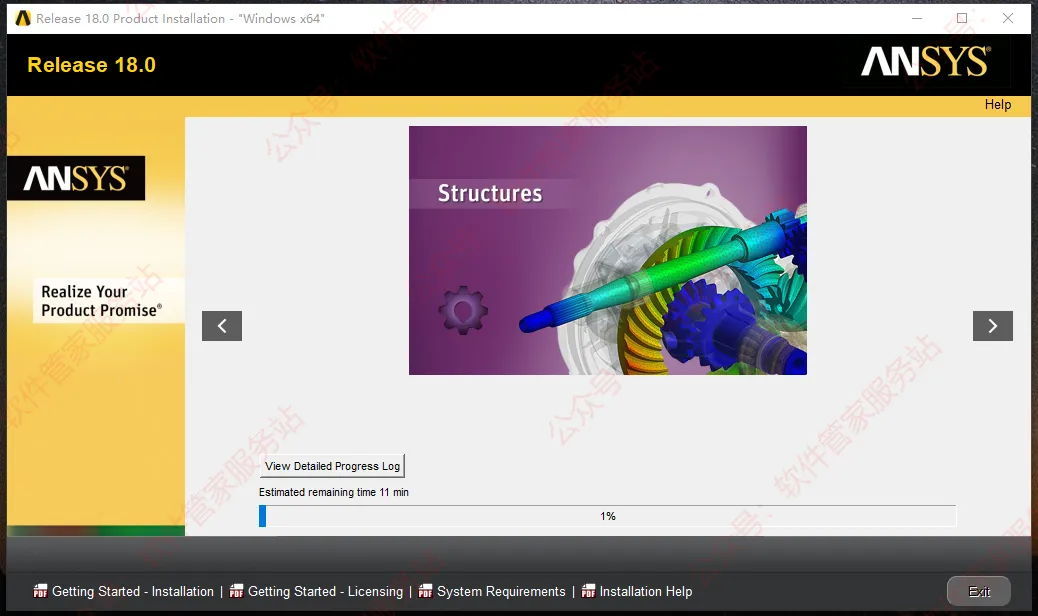The height and width of the screenshot is (616, 1038).
Task: Click PDF icon beside Getting Started - Licensing
Action: pyautogui.click(x=236, y=591)
